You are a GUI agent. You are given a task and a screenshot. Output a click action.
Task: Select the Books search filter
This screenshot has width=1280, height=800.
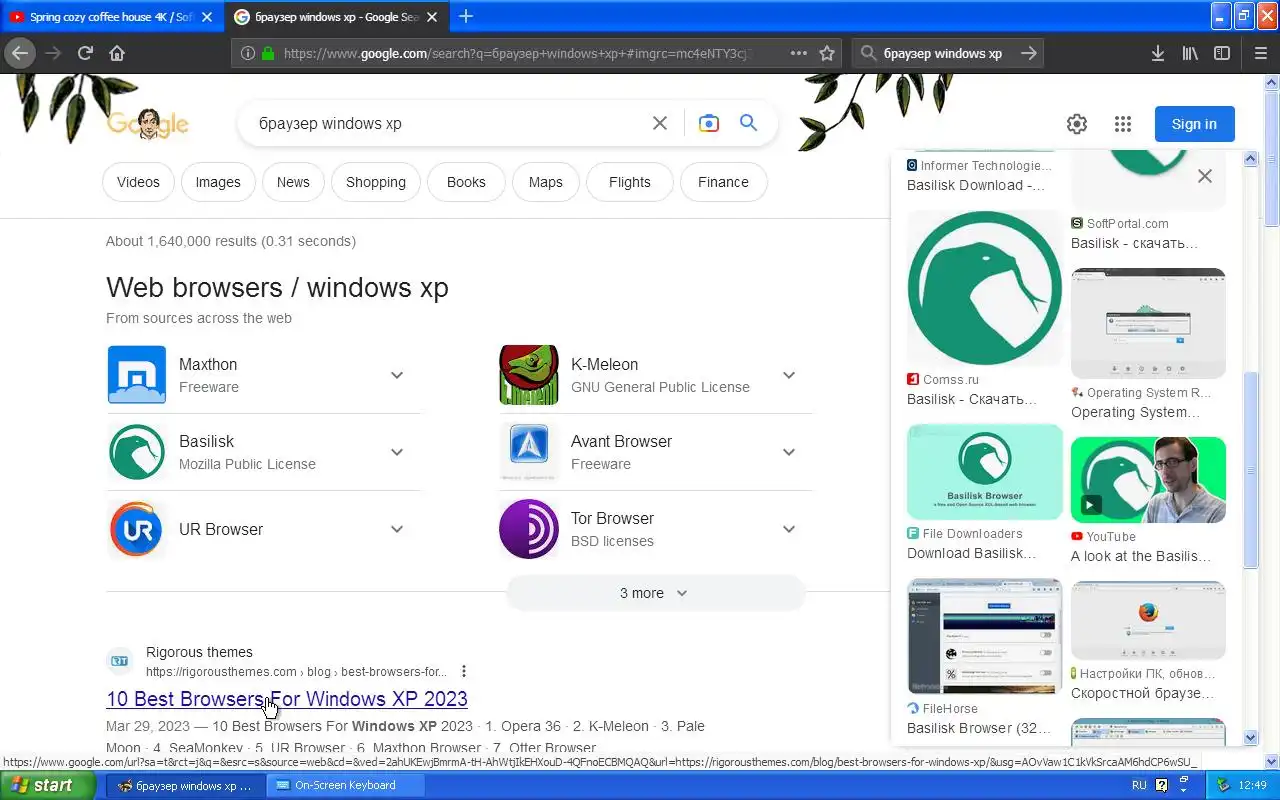[x=466, y=182]
